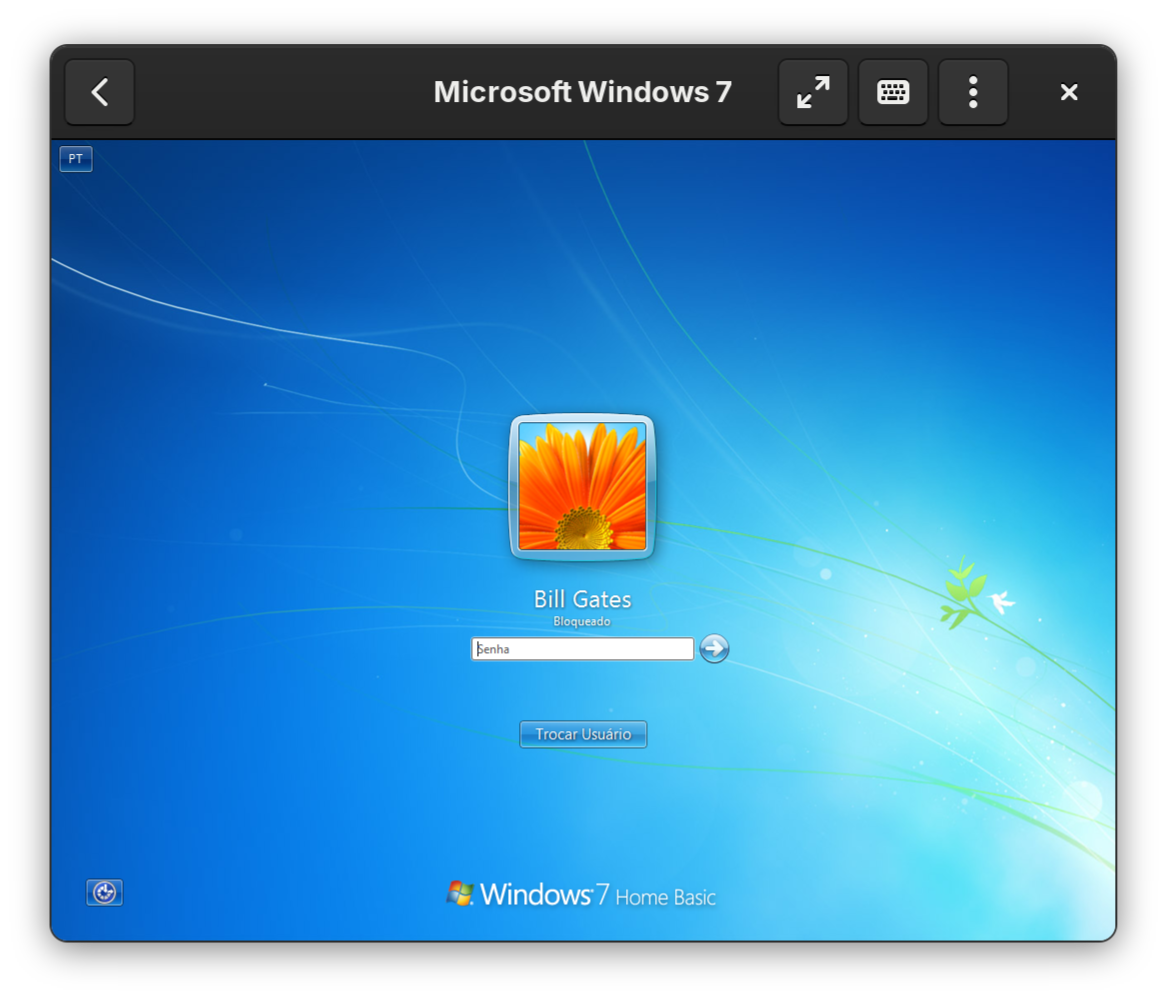Open the three-dot options menu
Viewport: 1168px width, 998px height.
tap(973, 92)
